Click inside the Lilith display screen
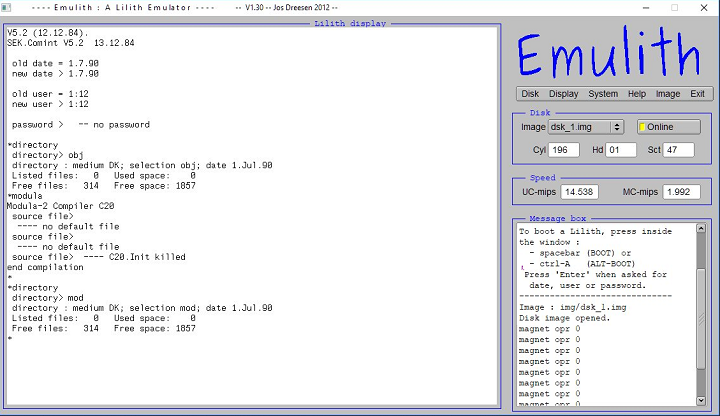The width and height of the screenshot is (720, 416). 252,216
